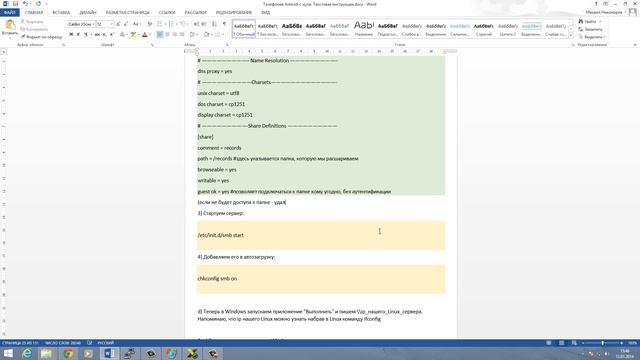Cut the selection with Вырезать
Screen dimensions: 640x360
click(32, 22)
